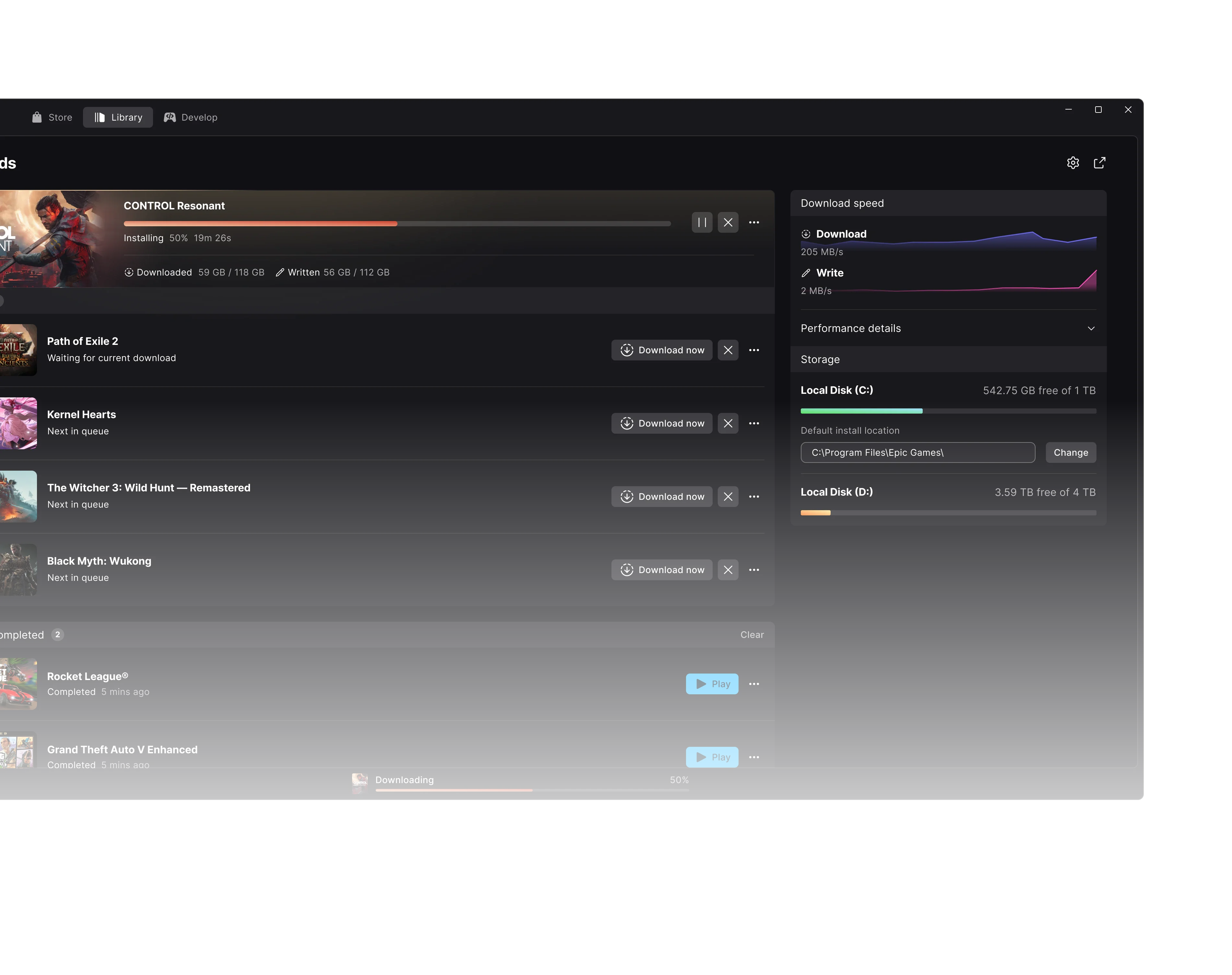Screen dimensions: 1232x975
Task: Open the Kernel Hearts thumbnail
Action: [x=18, y=423]
